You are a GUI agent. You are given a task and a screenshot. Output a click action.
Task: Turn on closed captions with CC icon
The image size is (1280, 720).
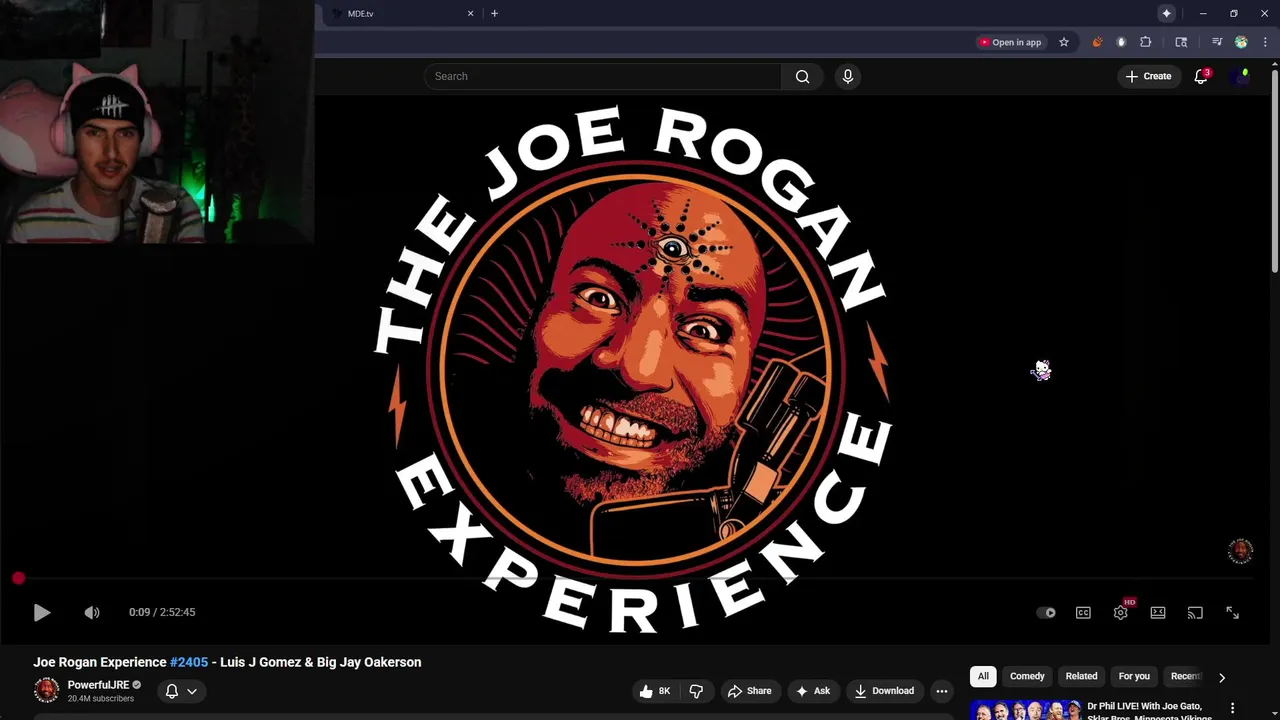1083,613
